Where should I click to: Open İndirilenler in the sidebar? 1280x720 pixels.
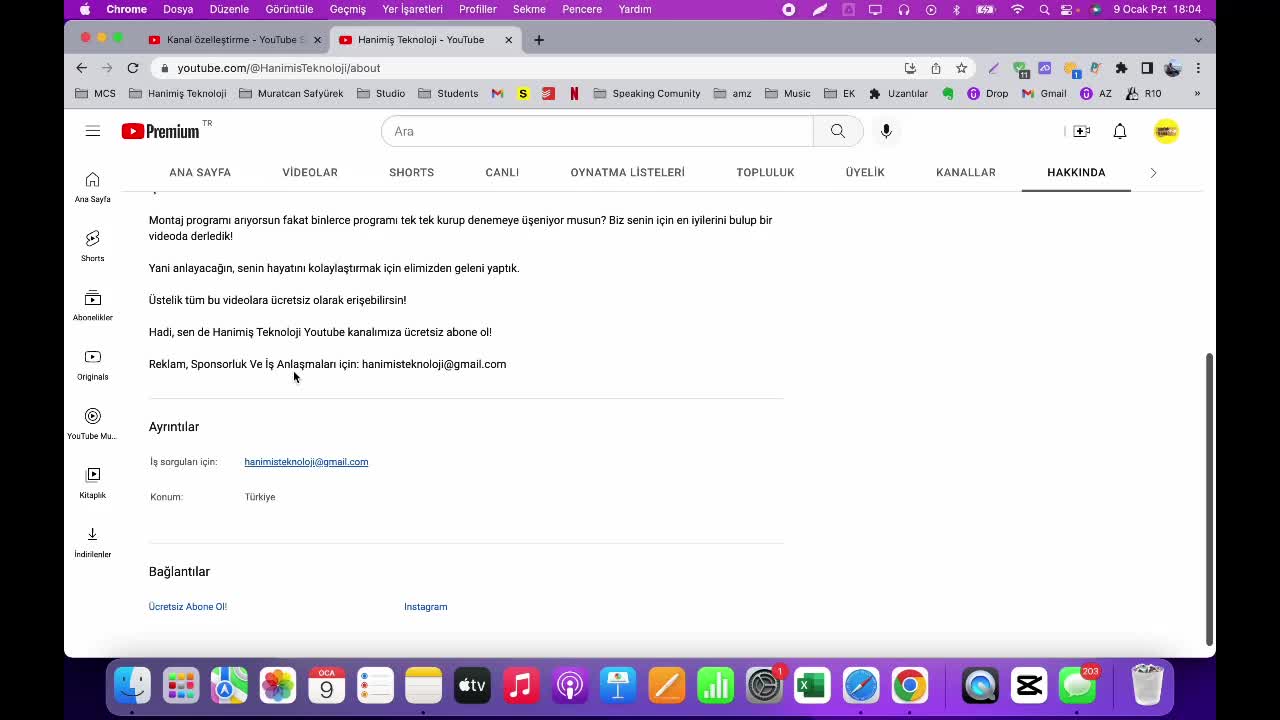[x=92, y=542]
